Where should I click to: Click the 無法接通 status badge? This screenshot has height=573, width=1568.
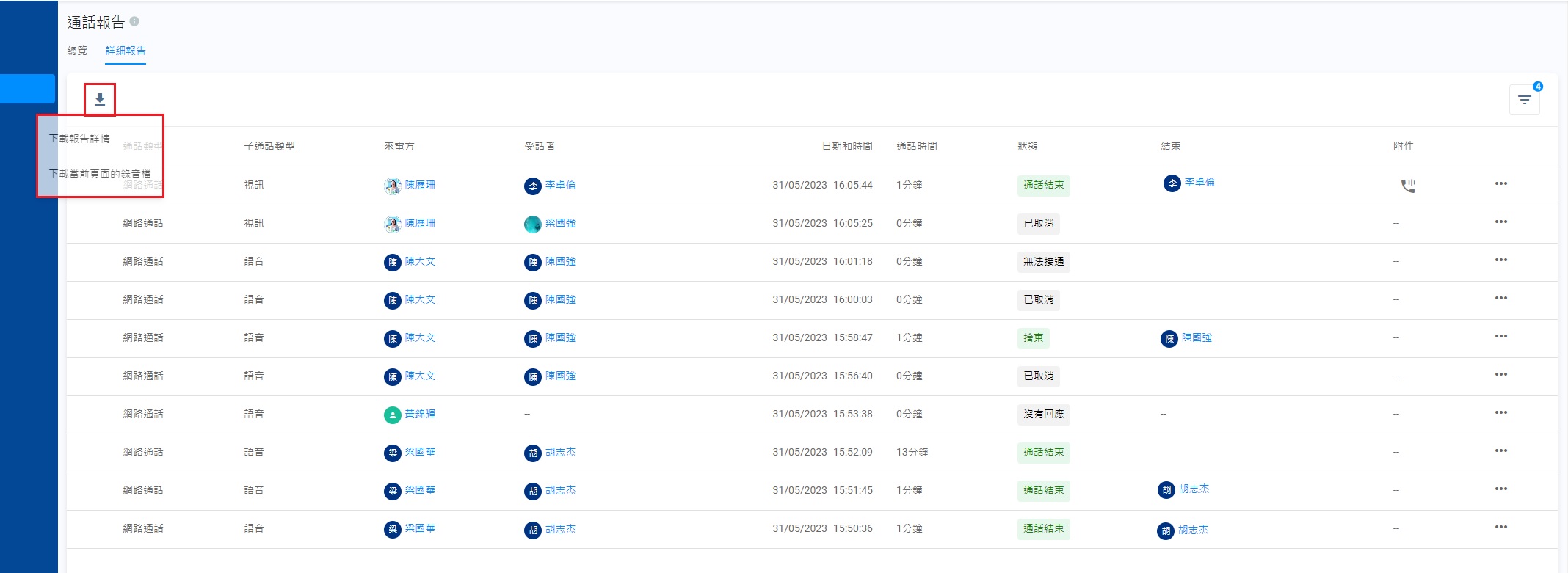click(x=1043, y=261)
